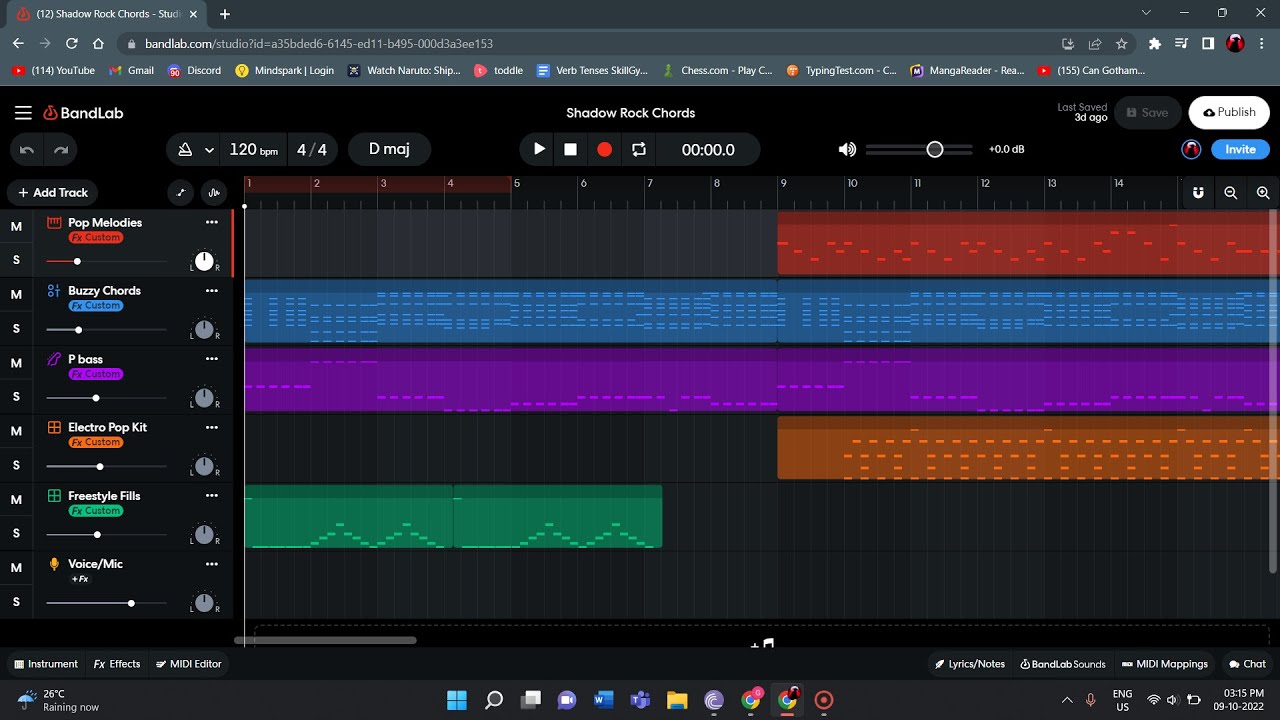This screenshot has height=720, width=1280.
Task: Open the Instrument panel tab
Action: tap(46, 664)
